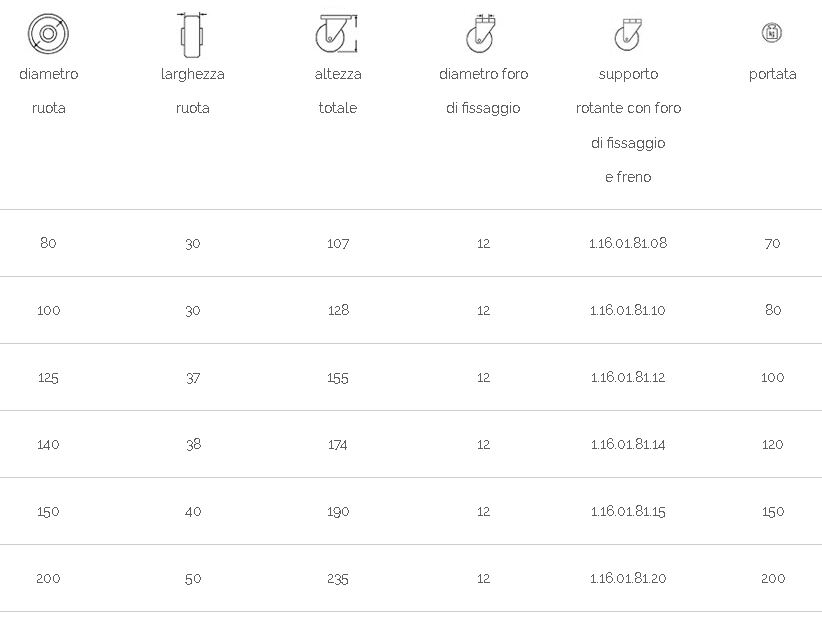Screen dimensions: 822x624
Task: Select the 'diametro foro di fissaggio' header
Action: pyautogui.click(x=483, y=91)
